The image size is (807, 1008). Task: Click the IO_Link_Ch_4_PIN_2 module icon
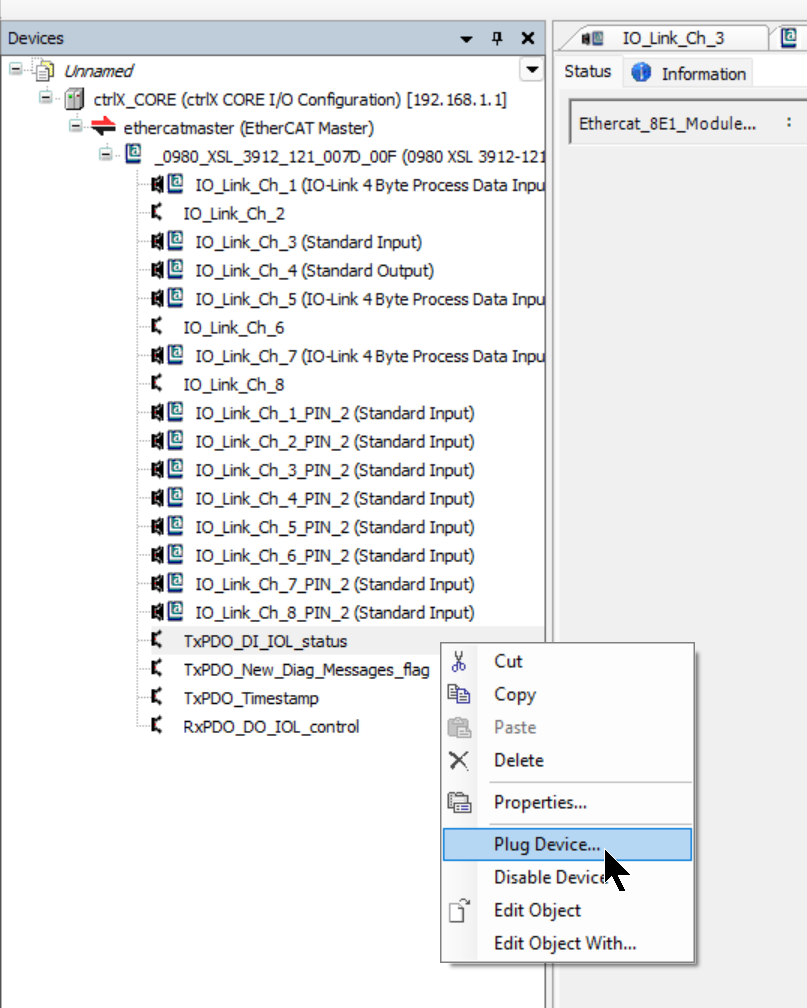(x=167, y=498)
